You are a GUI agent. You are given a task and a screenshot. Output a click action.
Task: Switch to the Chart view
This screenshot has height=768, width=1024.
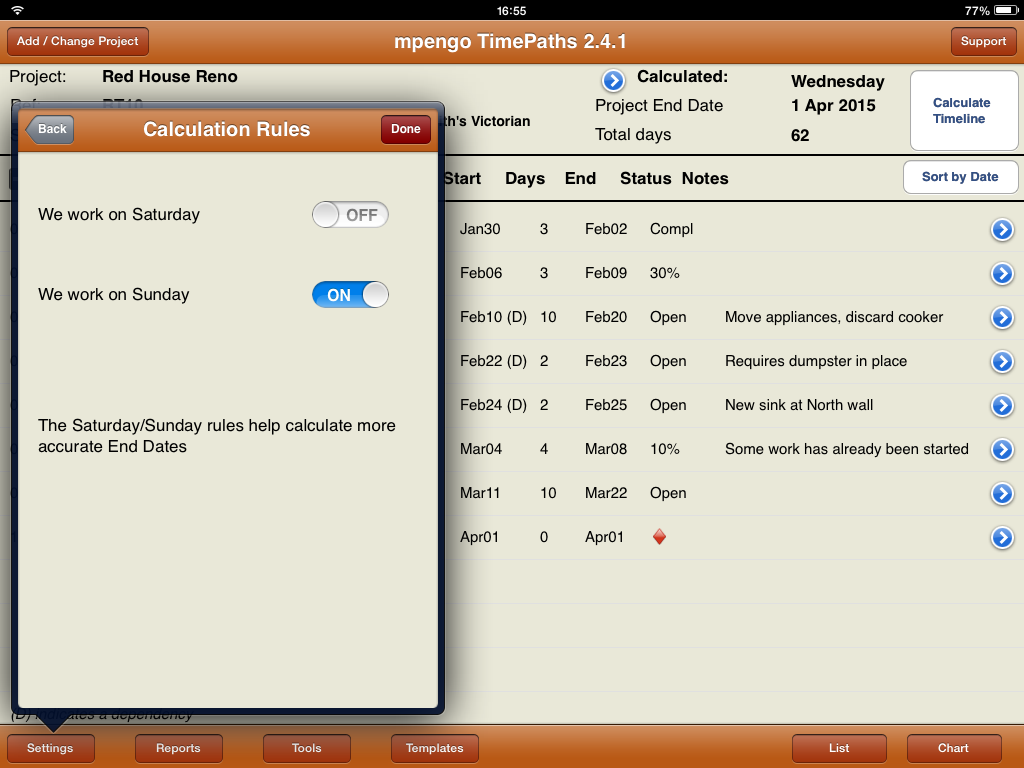click(x=953, y=748)
